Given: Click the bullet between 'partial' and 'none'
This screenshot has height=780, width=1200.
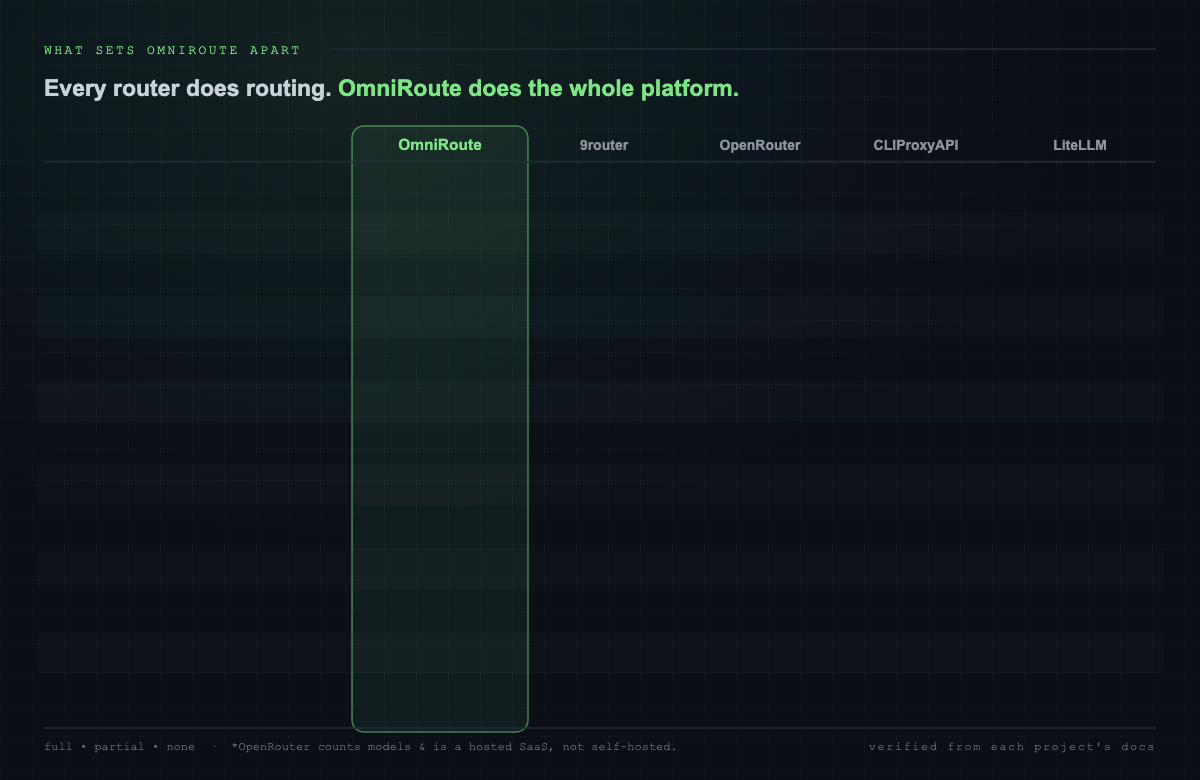Looking at the screenshot, I should point(156,747).
